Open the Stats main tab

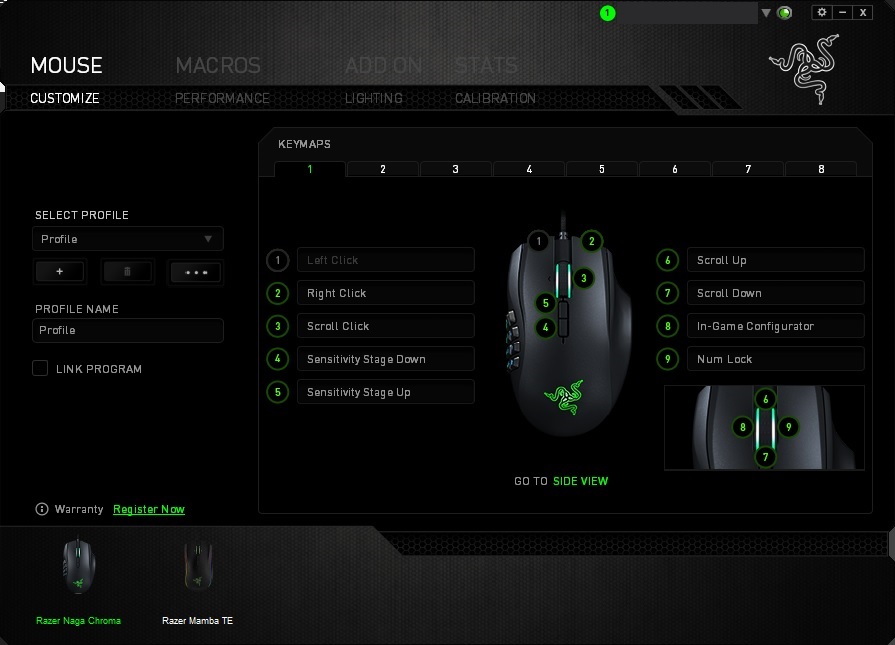tap(486, 65)
